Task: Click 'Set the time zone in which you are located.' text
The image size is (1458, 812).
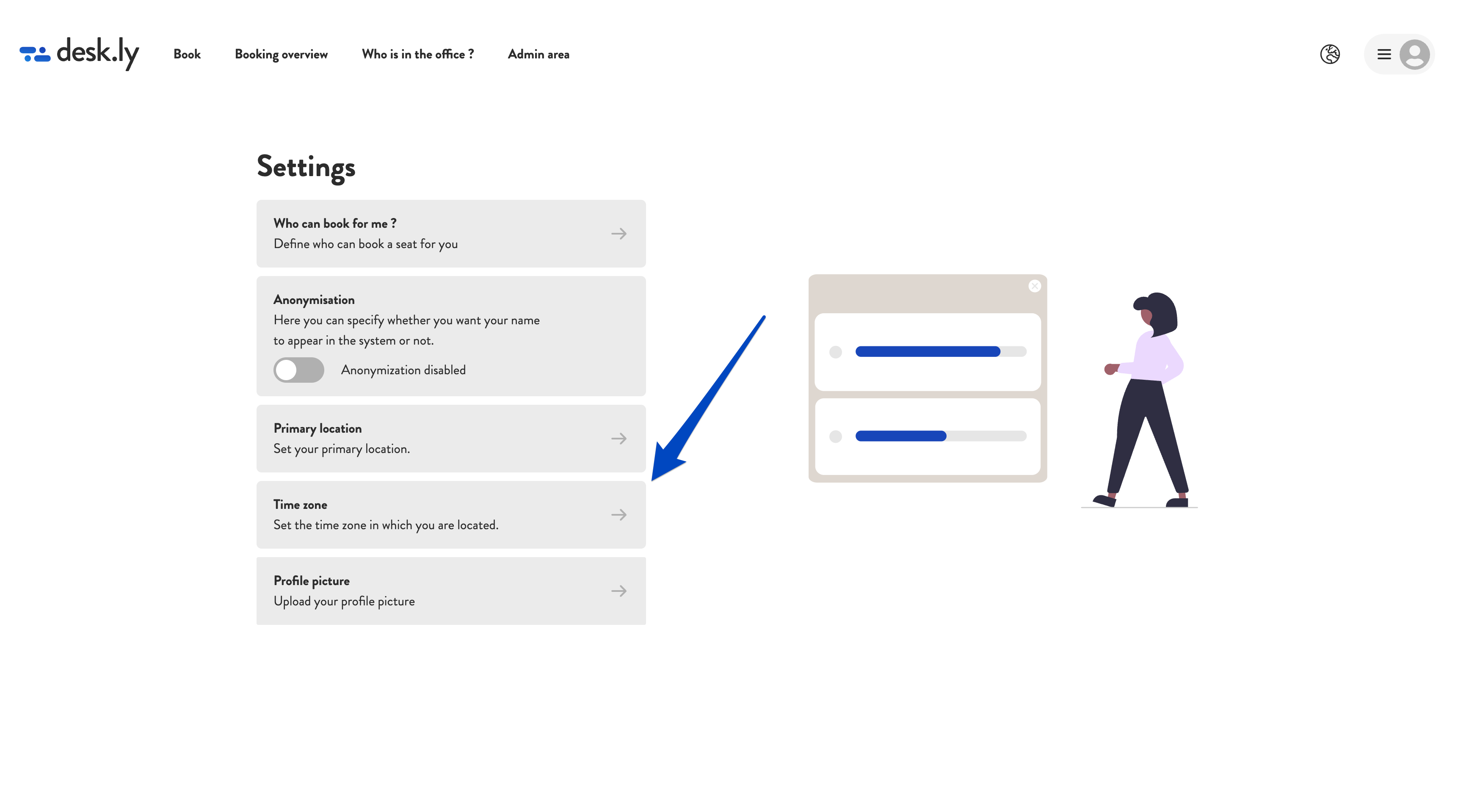Action: point(386,525)
